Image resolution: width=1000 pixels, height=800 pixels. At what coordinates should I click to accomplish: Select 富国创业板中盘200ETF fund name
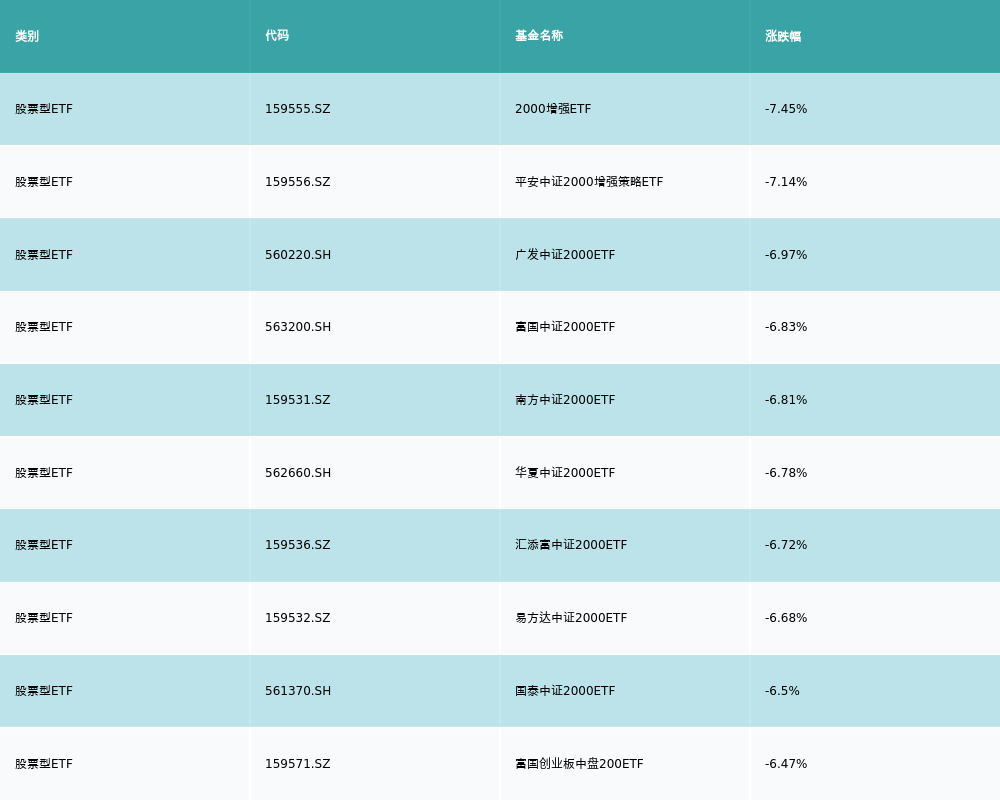[x=579, y=764]
